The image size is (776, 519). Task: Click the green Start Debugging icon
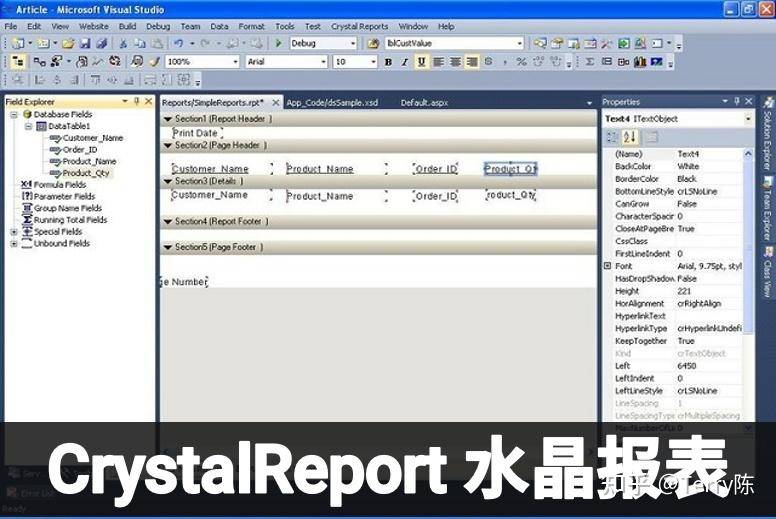(278, 44)
